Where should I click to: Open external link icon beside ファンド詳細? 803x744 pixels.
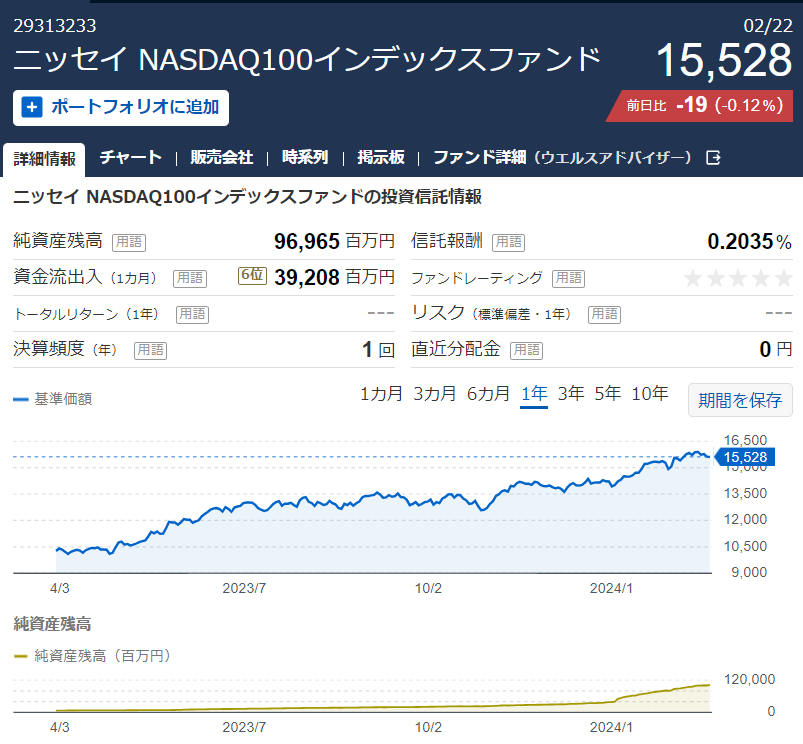coord(713,158)
